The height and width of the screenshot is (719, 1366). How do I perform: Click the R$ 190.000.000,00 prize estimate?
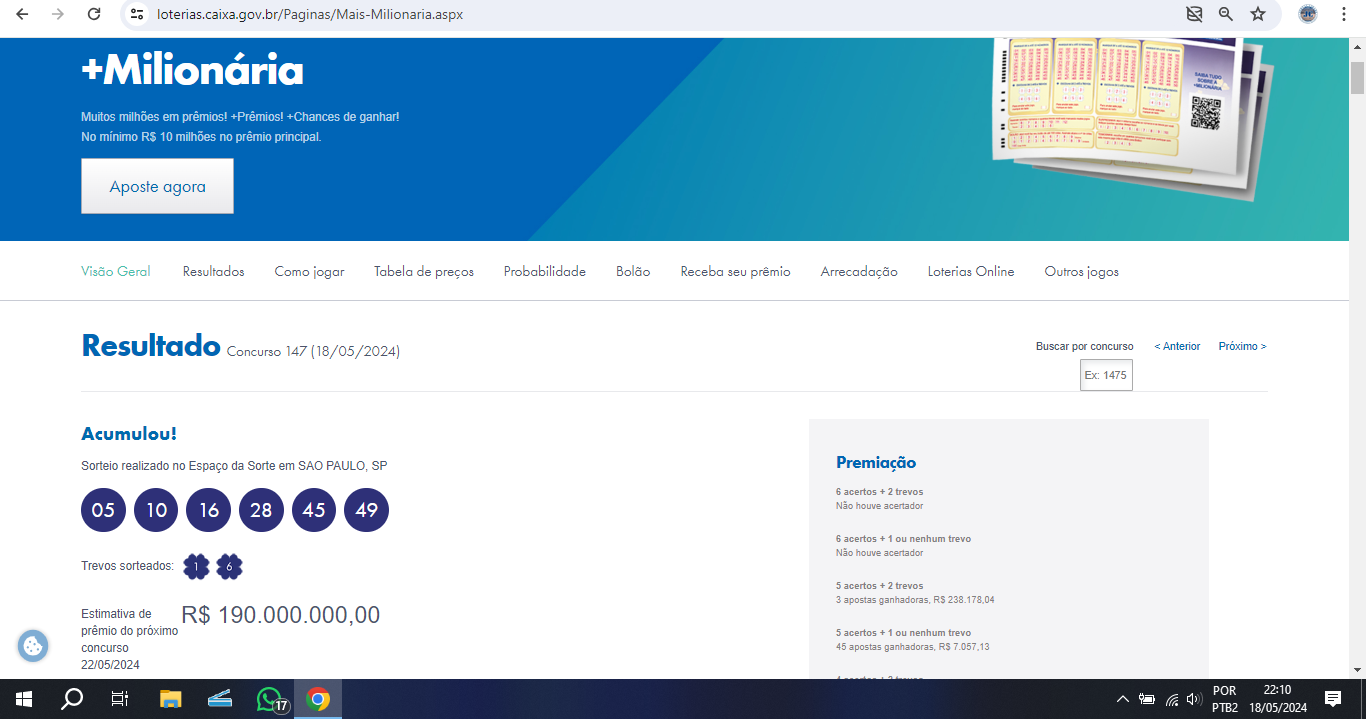coord(281,615)
